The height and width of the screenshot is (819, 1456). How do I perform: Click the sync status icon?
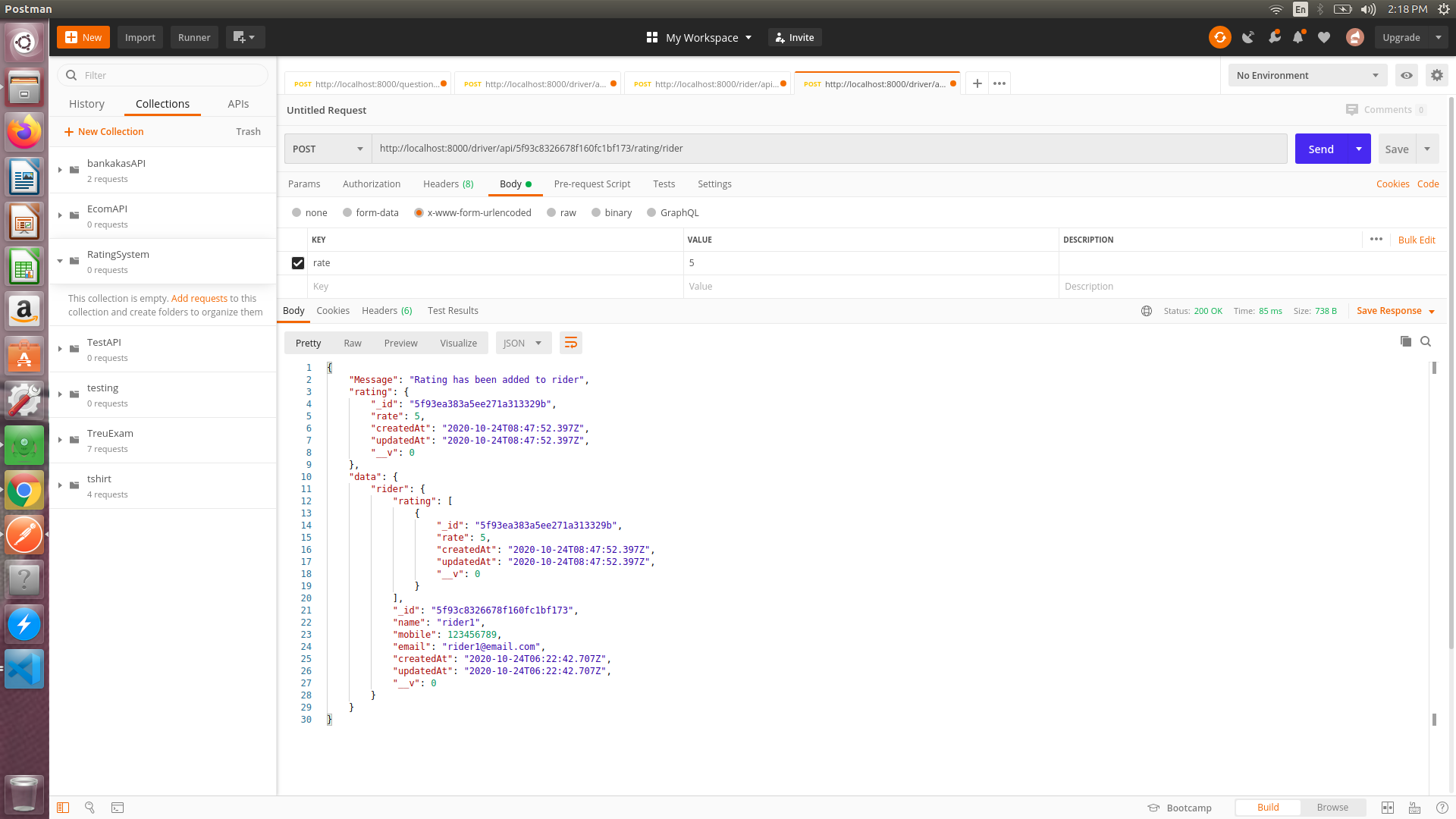[1219, 37]
